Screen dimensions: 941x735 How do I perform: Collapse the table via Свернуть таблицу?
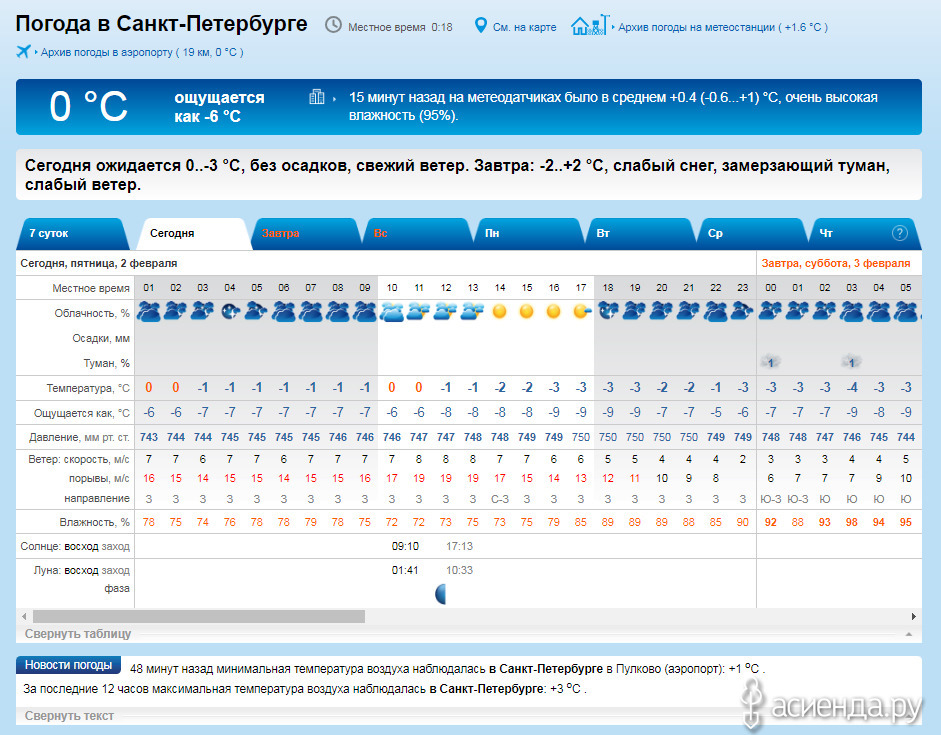tap(78, 634)
